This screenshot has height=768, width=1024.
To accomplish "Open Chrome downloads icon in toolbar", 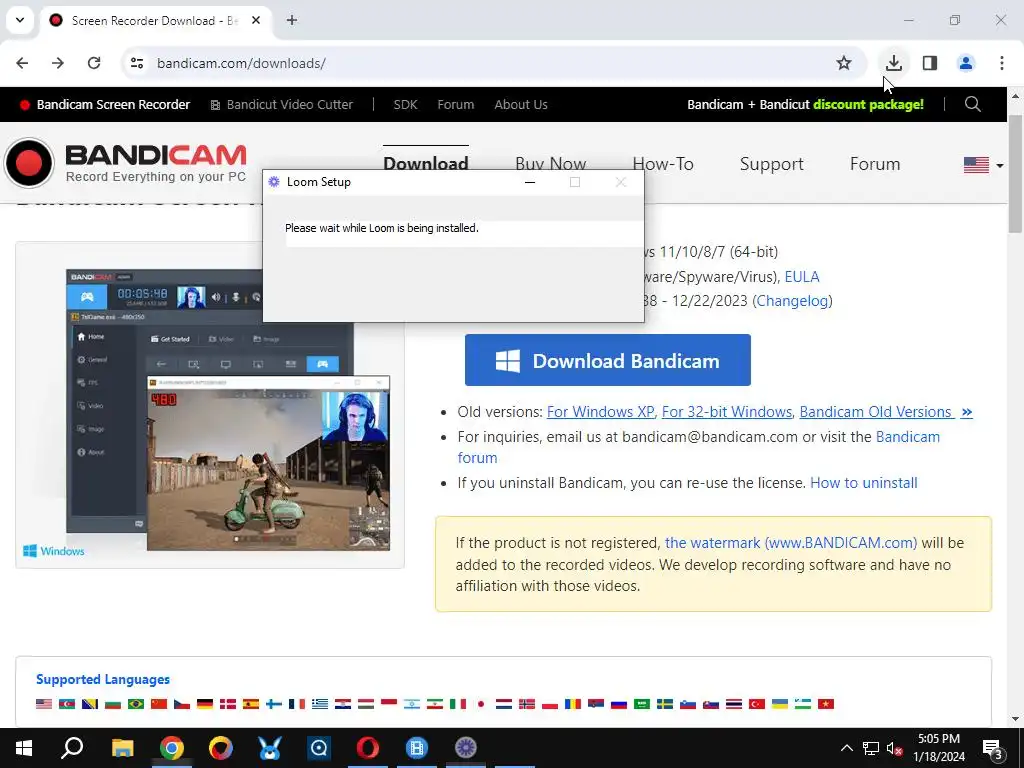I will tap(893, 63).
